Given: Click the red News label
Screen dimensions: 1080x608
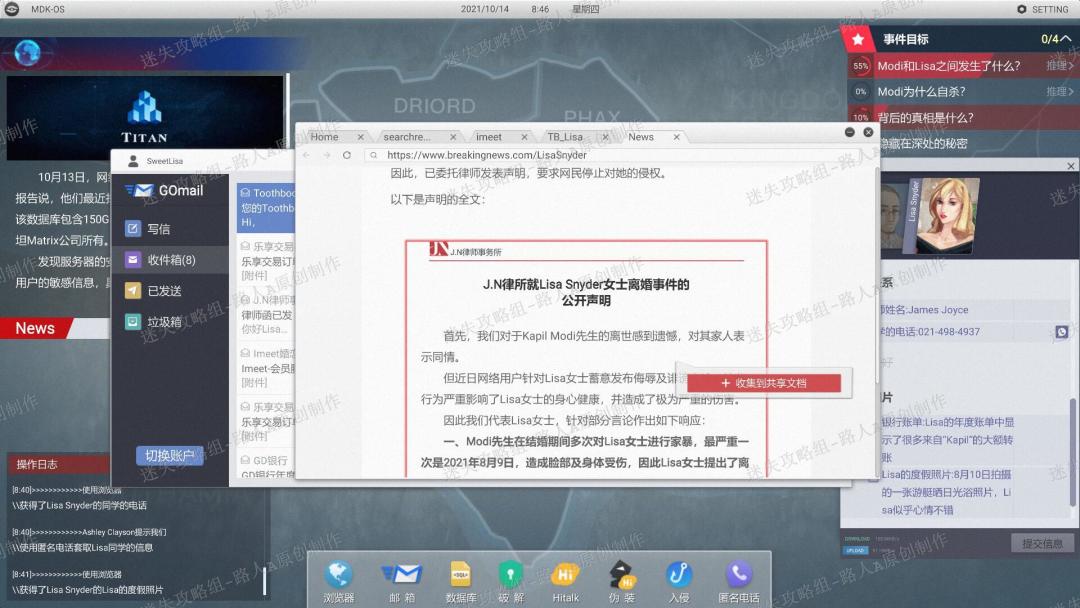Looking at the screenshot, I should click(36, 328).
